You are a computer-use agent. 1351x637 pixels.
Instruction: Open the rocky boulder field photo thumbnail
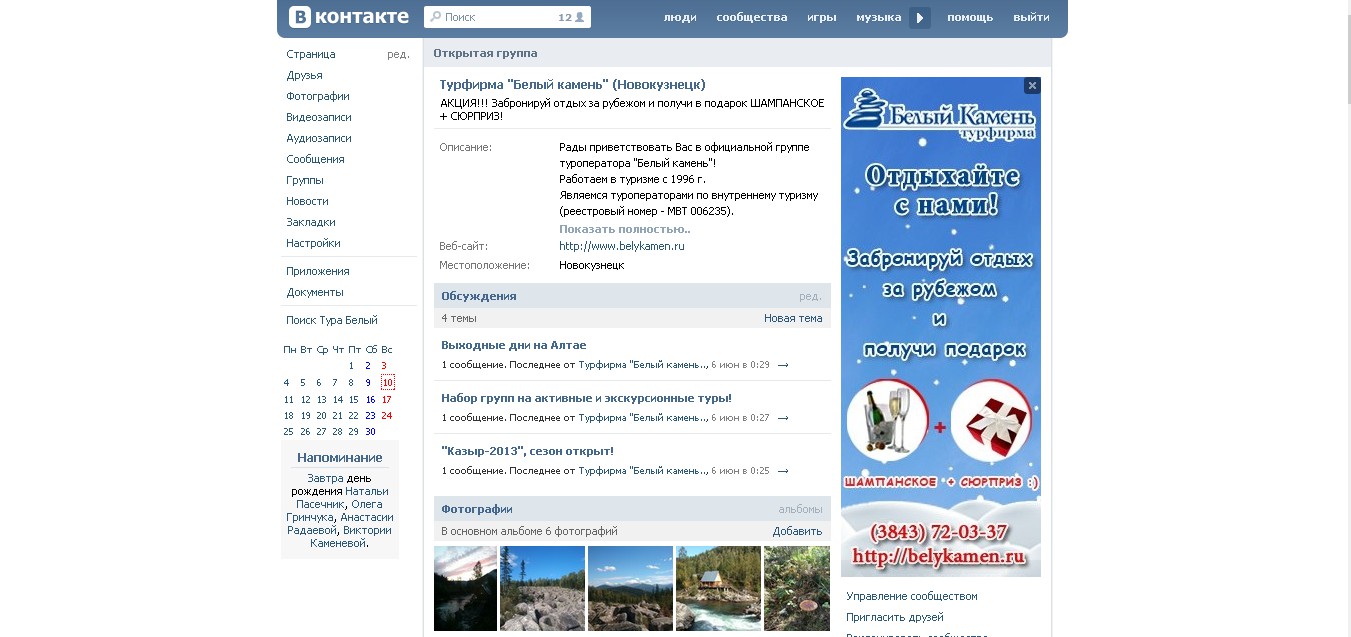tap(543, 588)
